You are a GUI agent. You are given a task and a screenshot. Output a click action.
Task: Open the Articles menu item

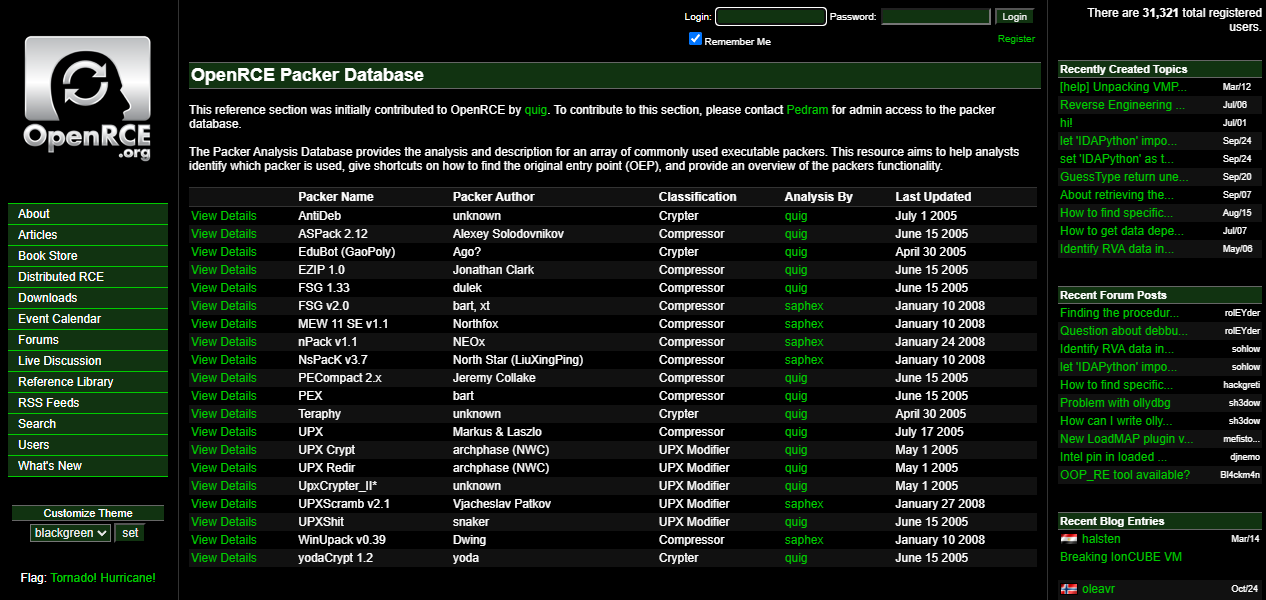click(88, 235)
